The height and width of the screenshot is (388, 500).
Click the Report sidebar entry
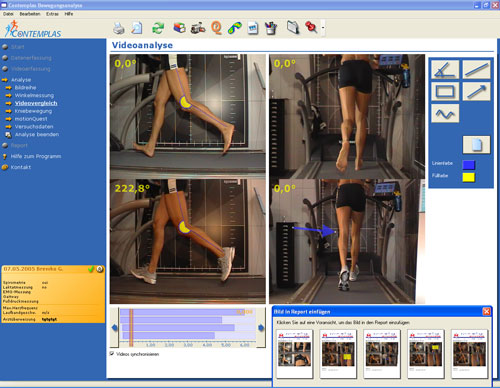tap(19, 146)
